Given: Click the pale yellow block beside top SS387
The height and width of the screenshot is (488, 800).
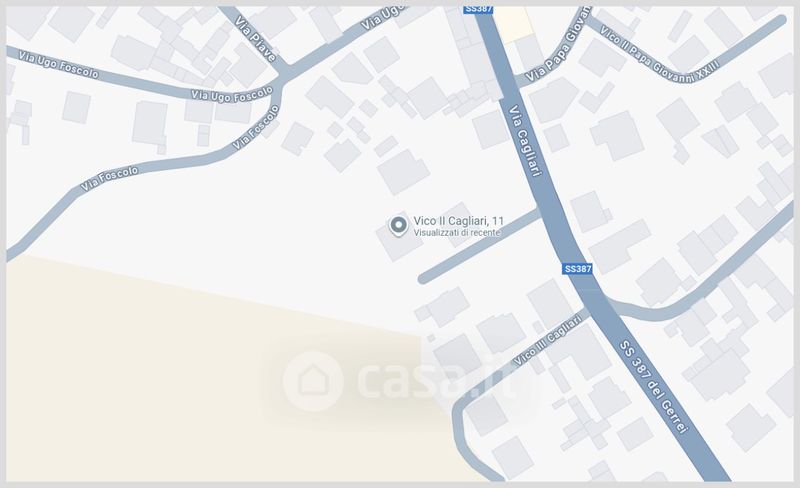Looking at the screenshot, I should coord(512,23).
